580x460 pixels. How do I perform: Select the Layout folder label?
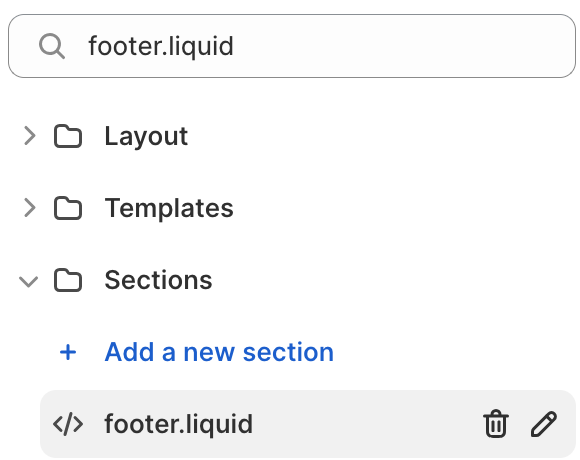coord(146,136)
